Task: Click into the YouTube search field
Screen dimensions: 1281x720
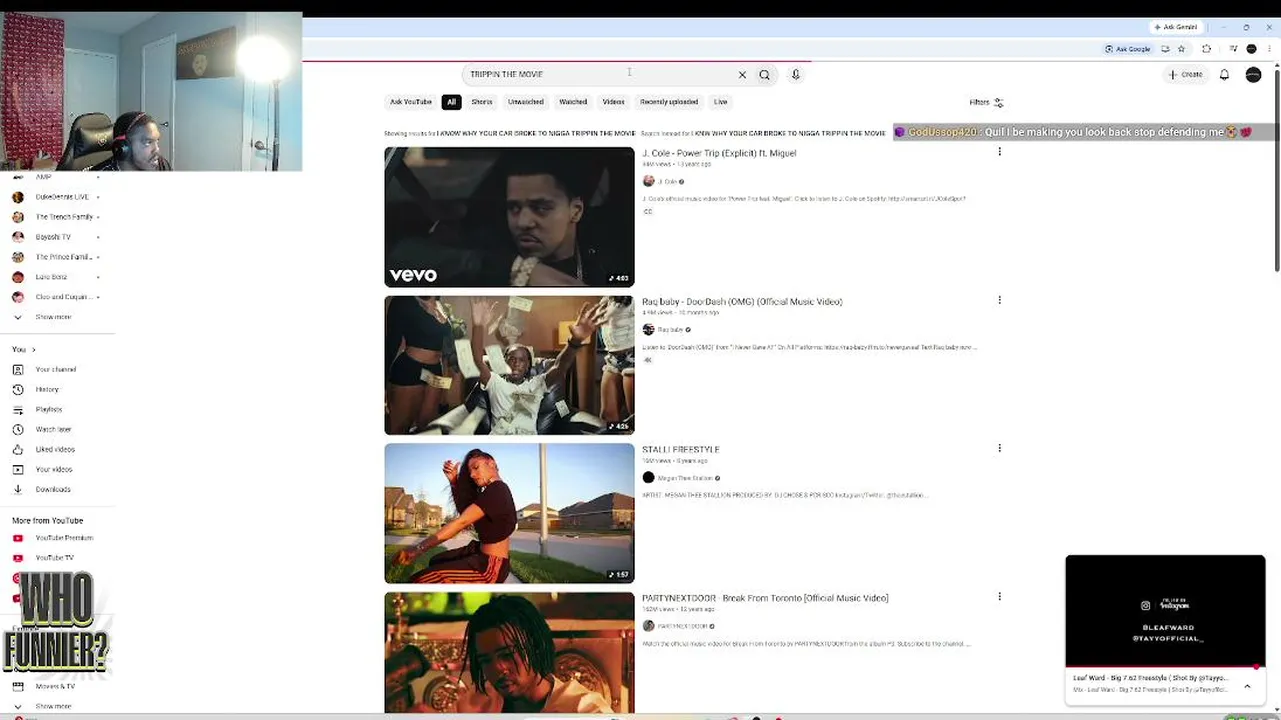Action: click(600, 75)
